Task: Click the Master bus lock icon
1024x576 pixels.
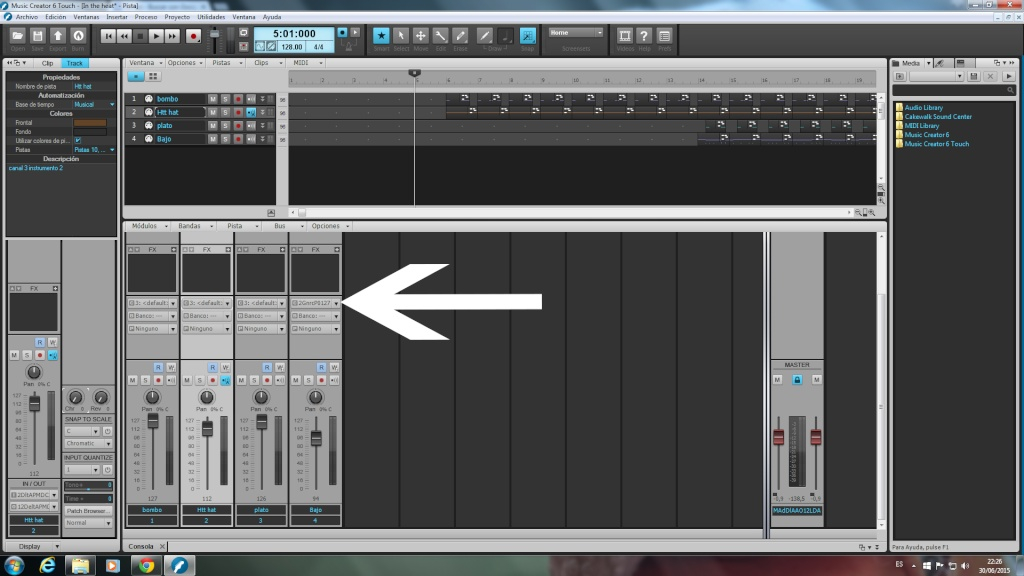Action: click(797, 379)
